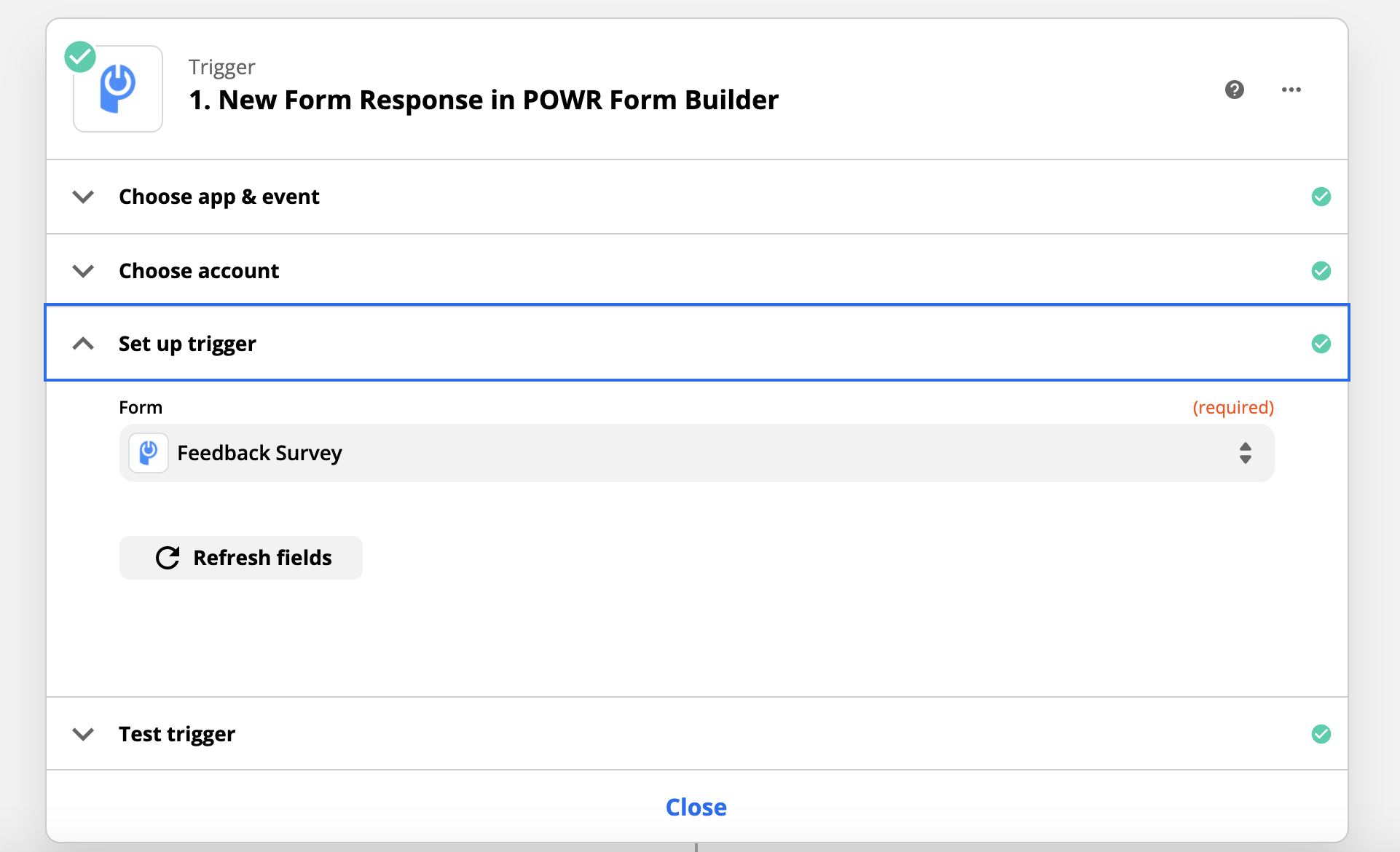Click the green check beside Test trigger
1400x852 pixels.
1321,734
